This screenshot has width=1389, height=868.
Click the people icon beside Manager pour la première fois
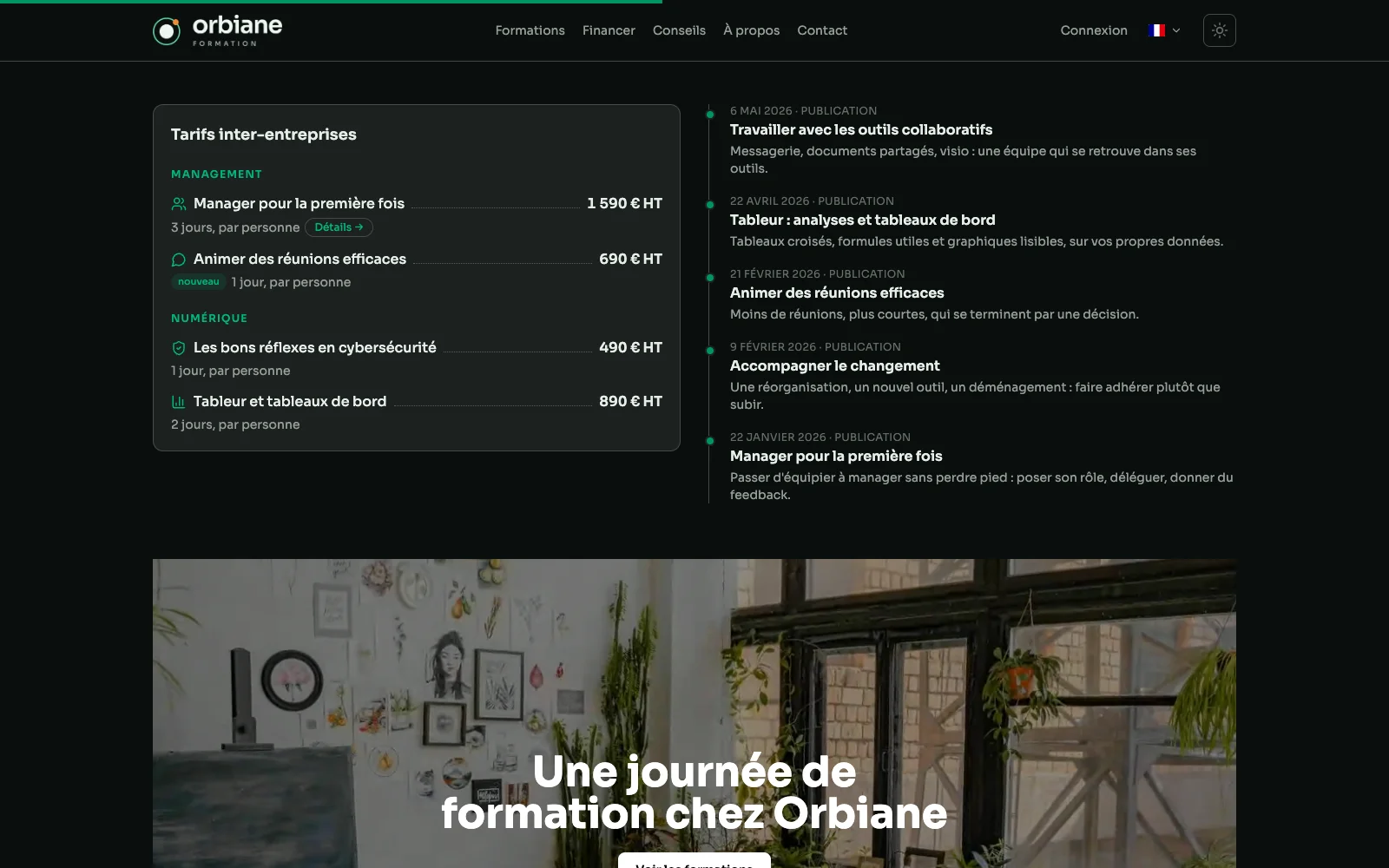179,204
